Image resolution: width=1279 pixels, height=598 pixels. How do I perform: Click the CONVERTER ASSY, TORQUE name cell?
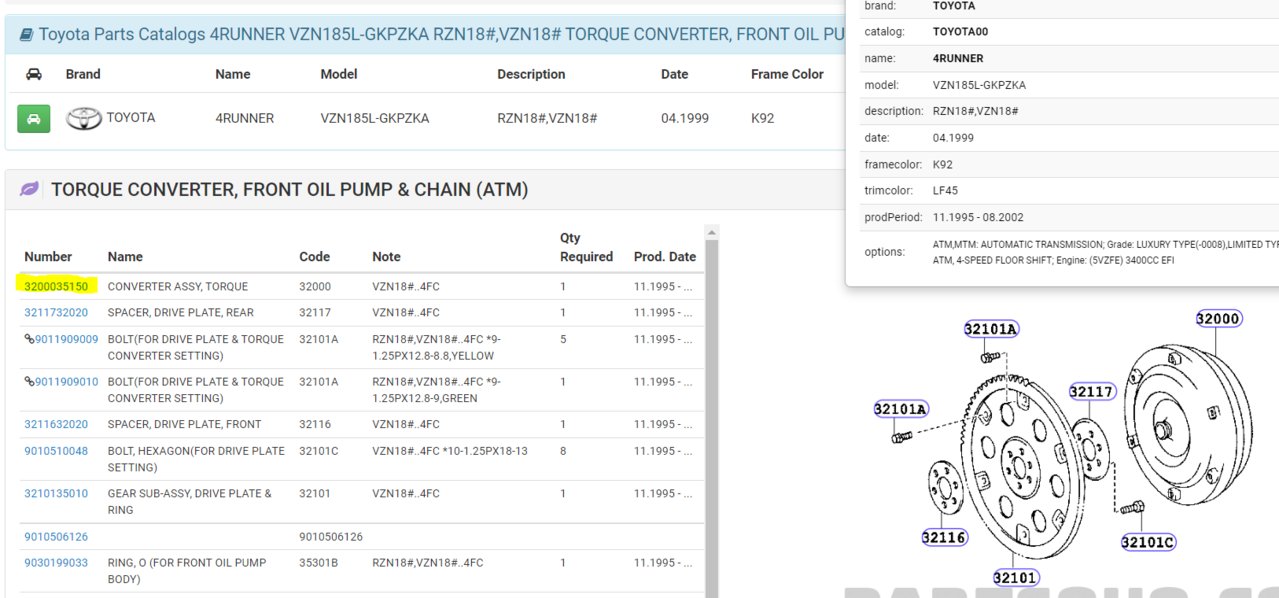pyautogui.click(x=178, y=286)
